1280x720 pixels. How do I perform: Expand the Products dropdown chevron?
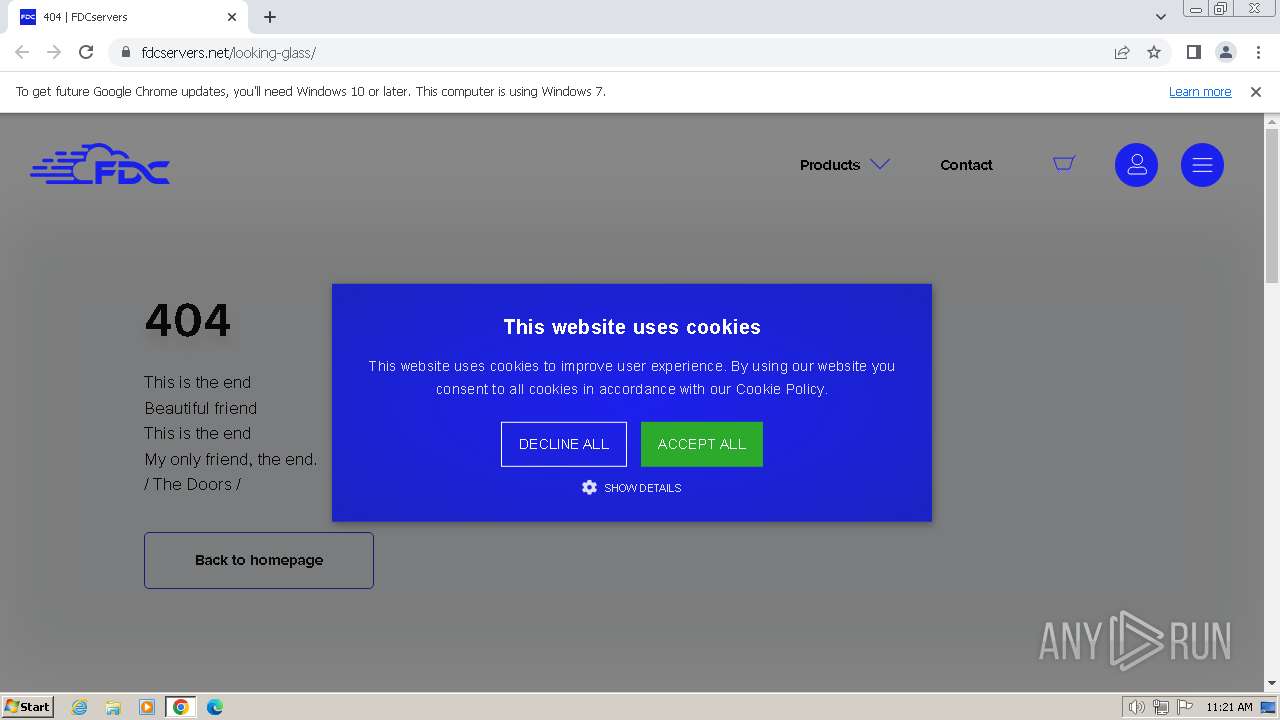click(x=880, y=164)
